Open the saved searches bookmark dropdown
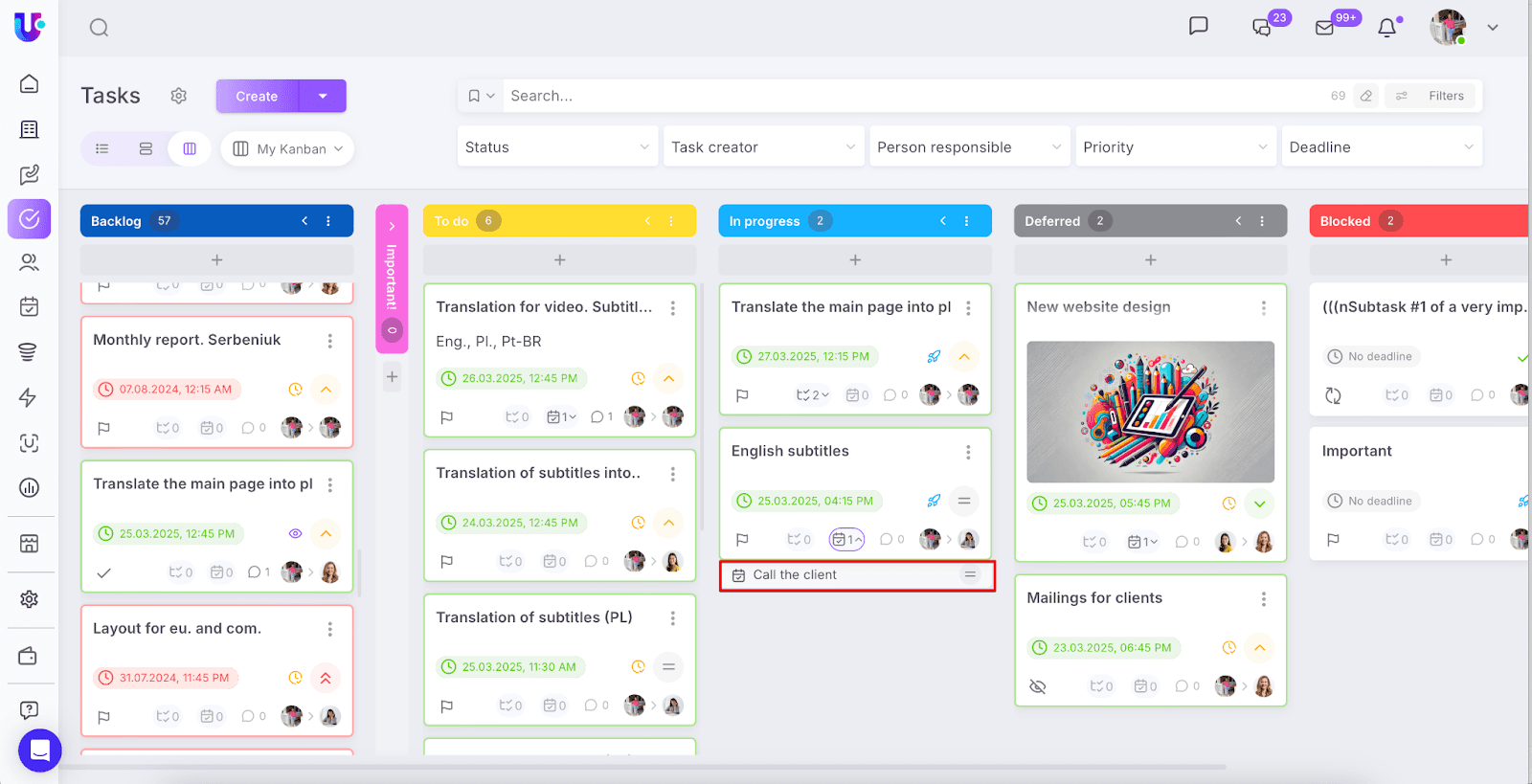This screenshot has width=1532, height=784. 481,96
